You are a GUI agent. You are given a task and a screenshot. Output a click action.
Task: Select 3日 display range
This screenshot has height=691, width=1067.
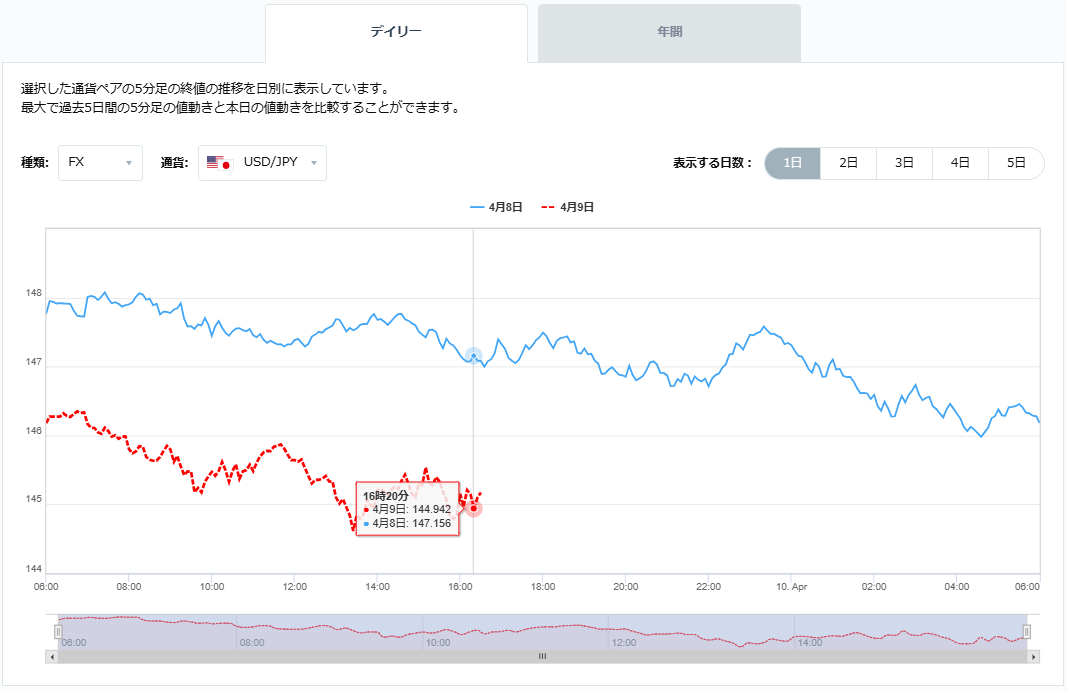(x=904, y=163)
